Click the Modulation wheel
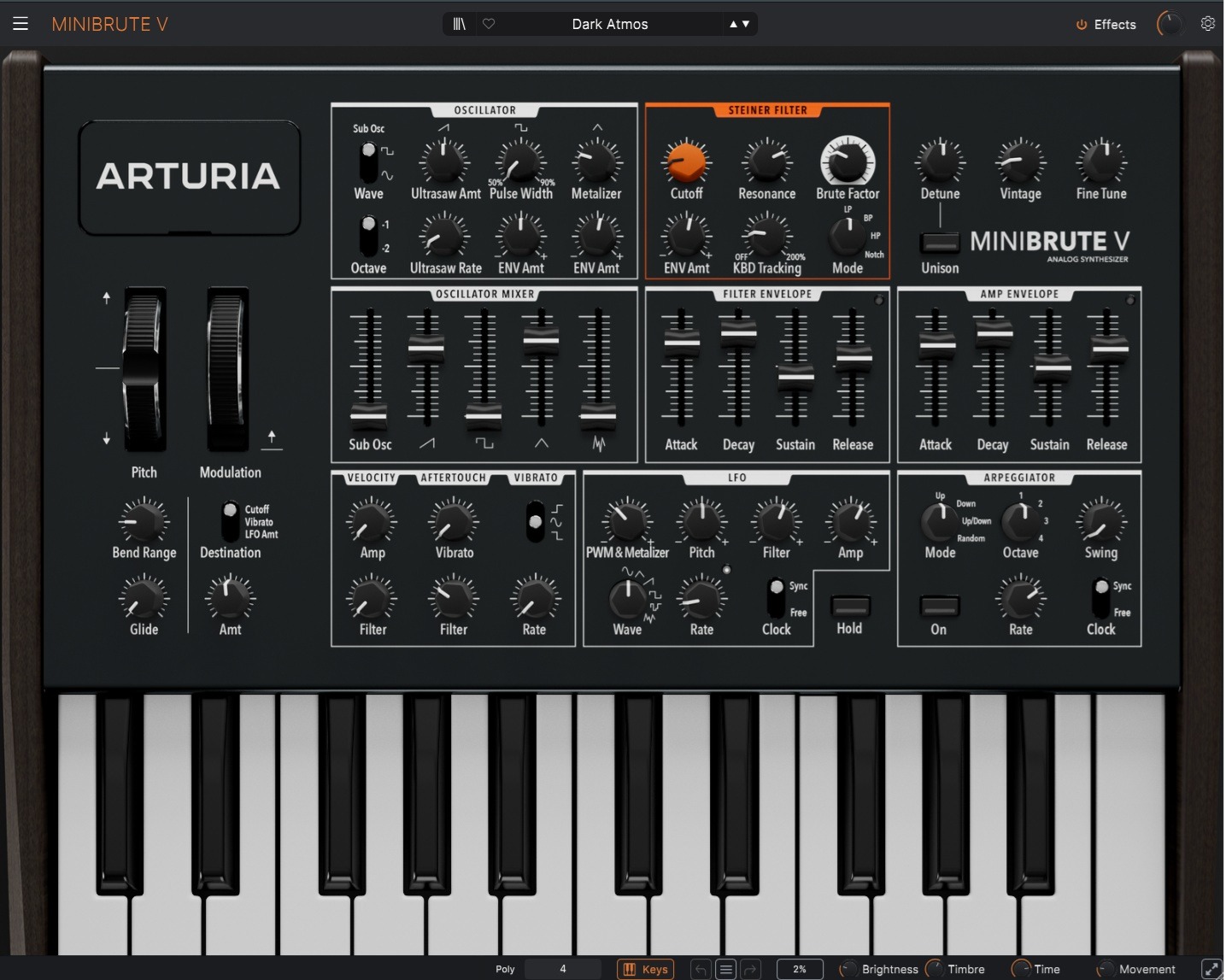1226x980 pixels. tap(227, 369)
